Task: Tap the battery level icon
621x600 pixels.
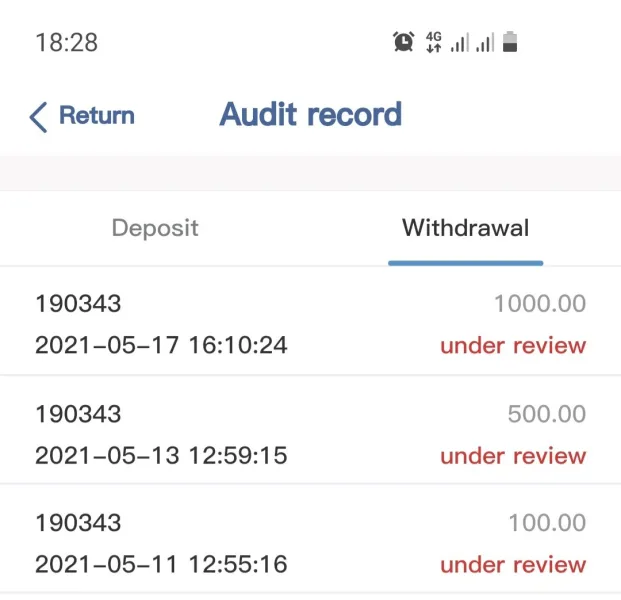Action: (x=511, y=42)
